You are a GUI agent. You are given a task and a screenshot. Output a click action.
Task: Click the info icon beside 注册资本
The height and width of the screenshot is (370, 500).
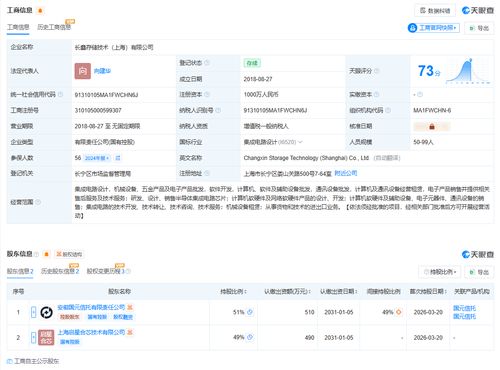pyautogui.click(x=207, y=95)
